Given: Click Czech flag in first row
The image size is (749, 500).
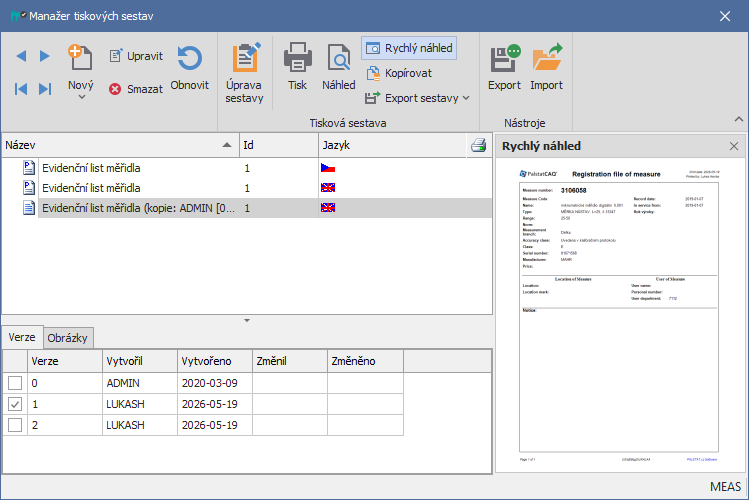Looking at the screenshot, I should pyautogui.click(x=328, y=168).
